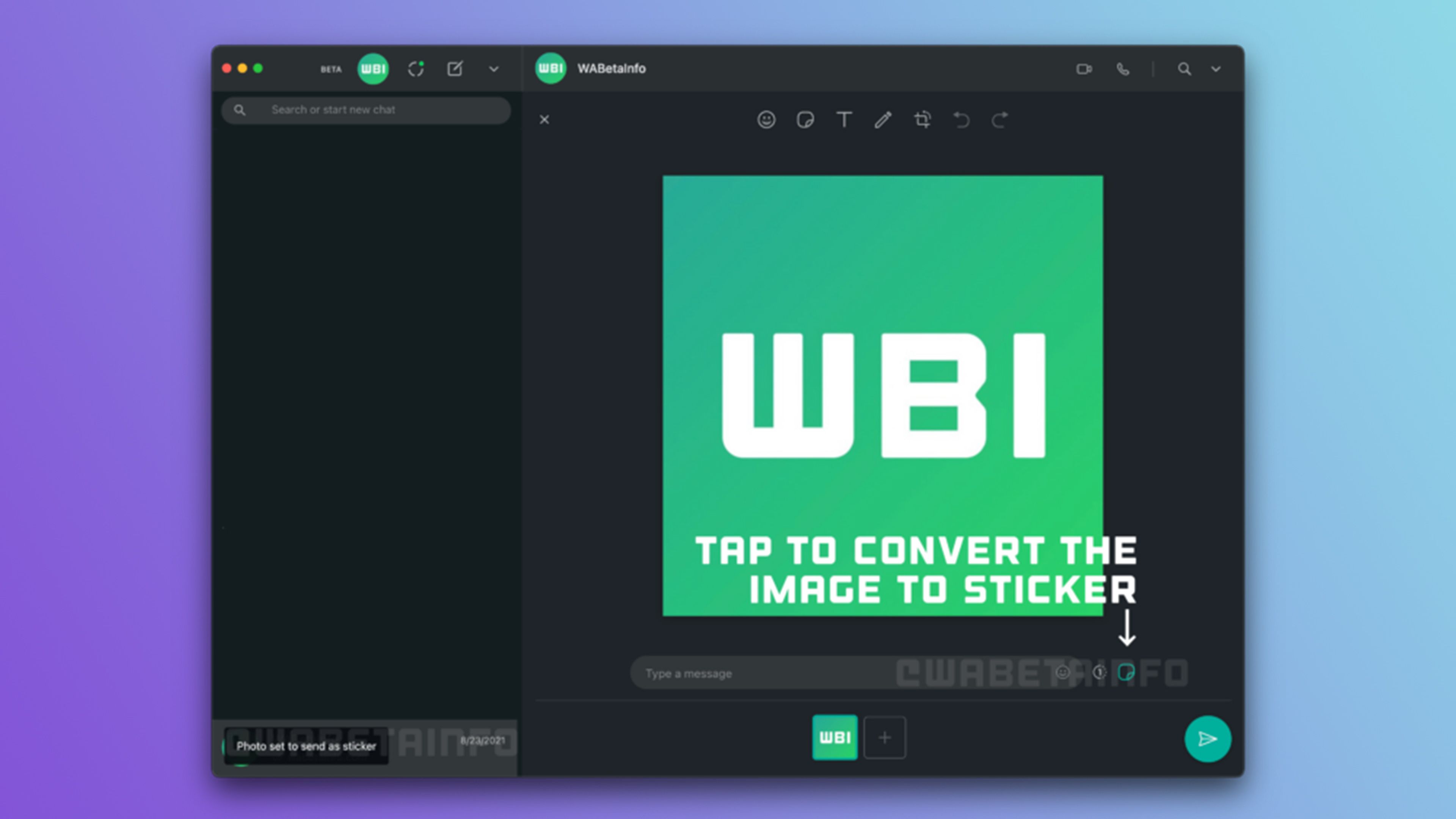
Task: Select the Text tool
Action: pos(844,120)
